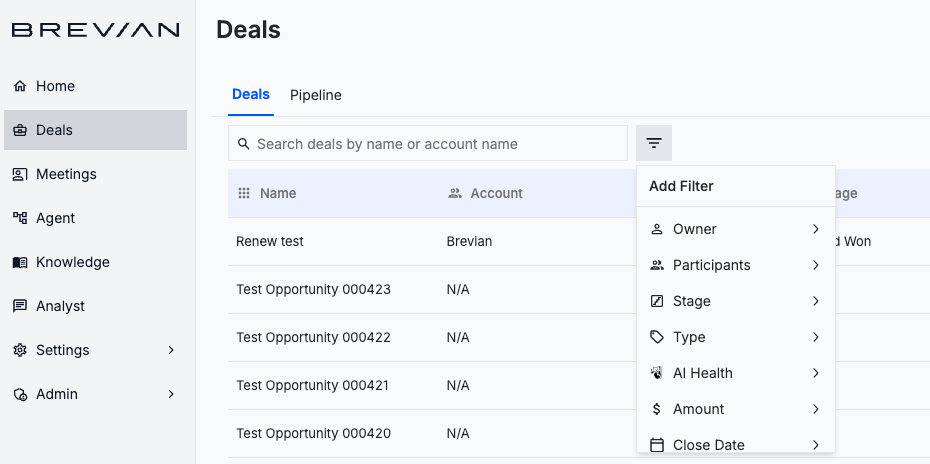The width and height of the screenshot is (930, 464).
Task: Open Test Opportunity 000423 deal
Action: pos(313,289)
